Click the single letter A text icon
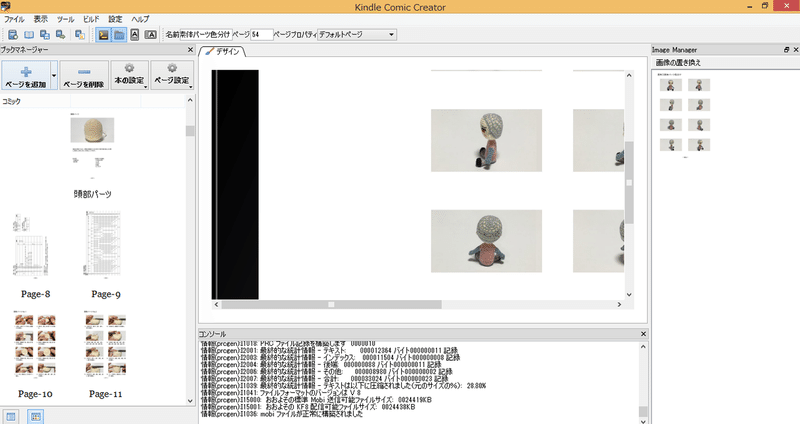 coord(135,35)
